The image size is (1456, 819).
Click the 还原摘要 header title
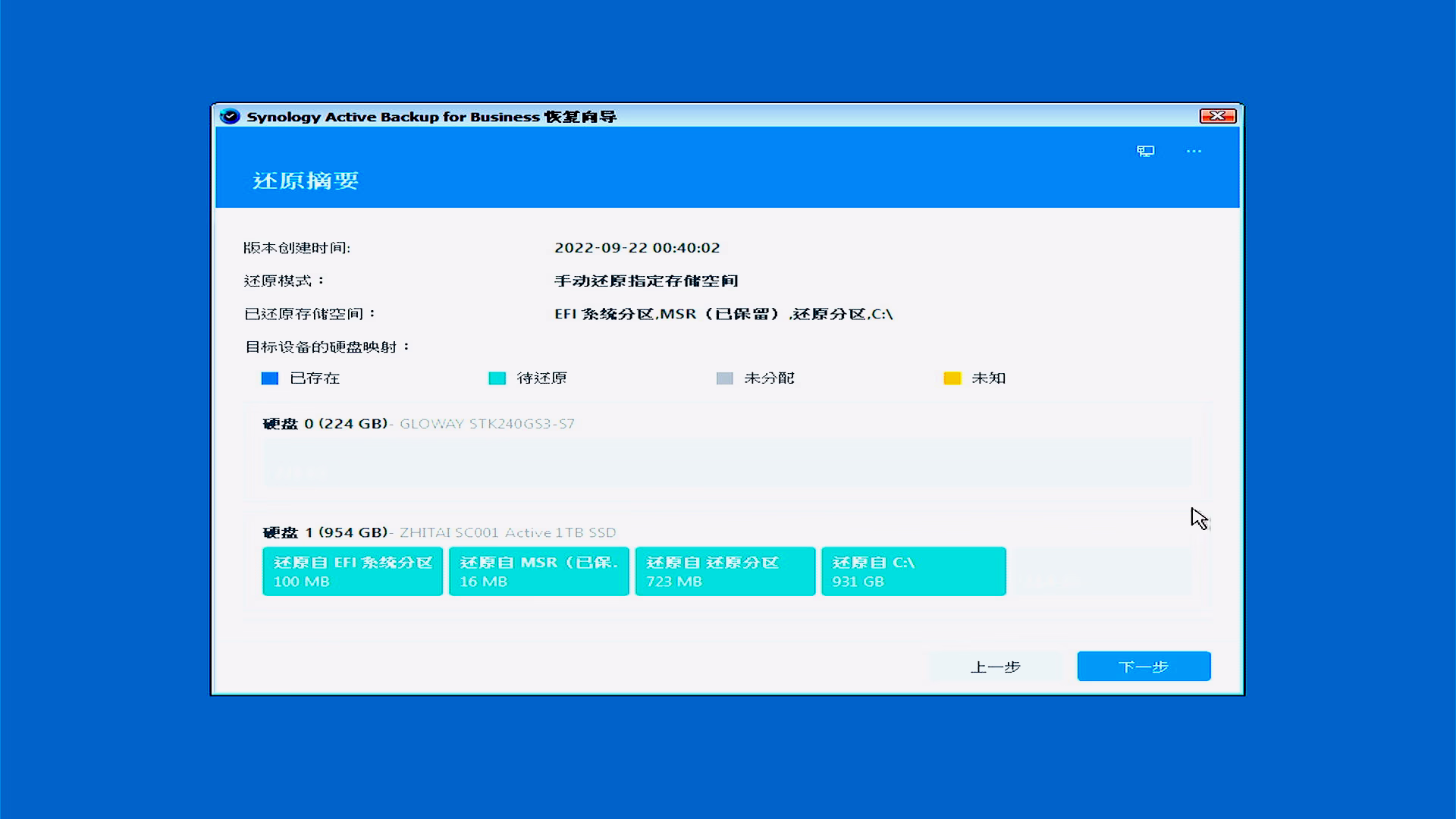(306, 180)
